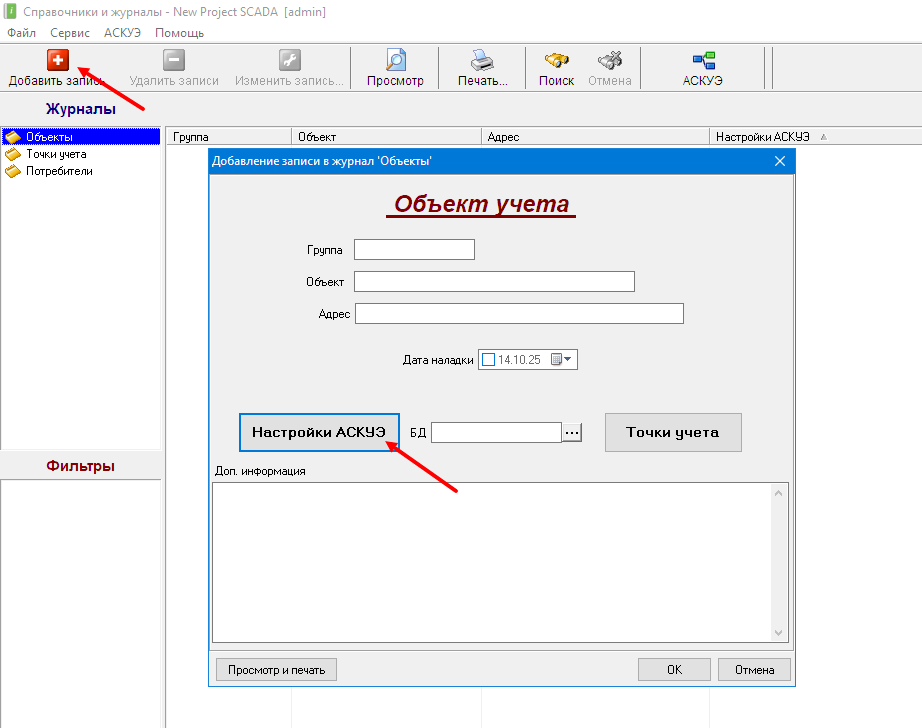Click the БД browse ellipsis button
Viewport: 922px width, 728px height.
[x=572, y=432]
